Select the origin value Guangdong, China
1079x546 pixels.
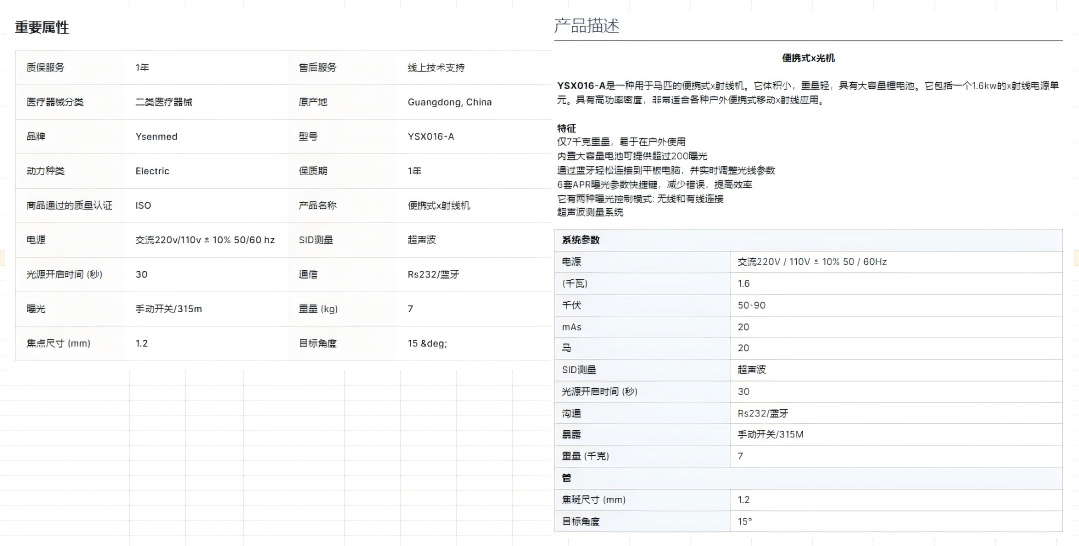[x=449, y=102]
